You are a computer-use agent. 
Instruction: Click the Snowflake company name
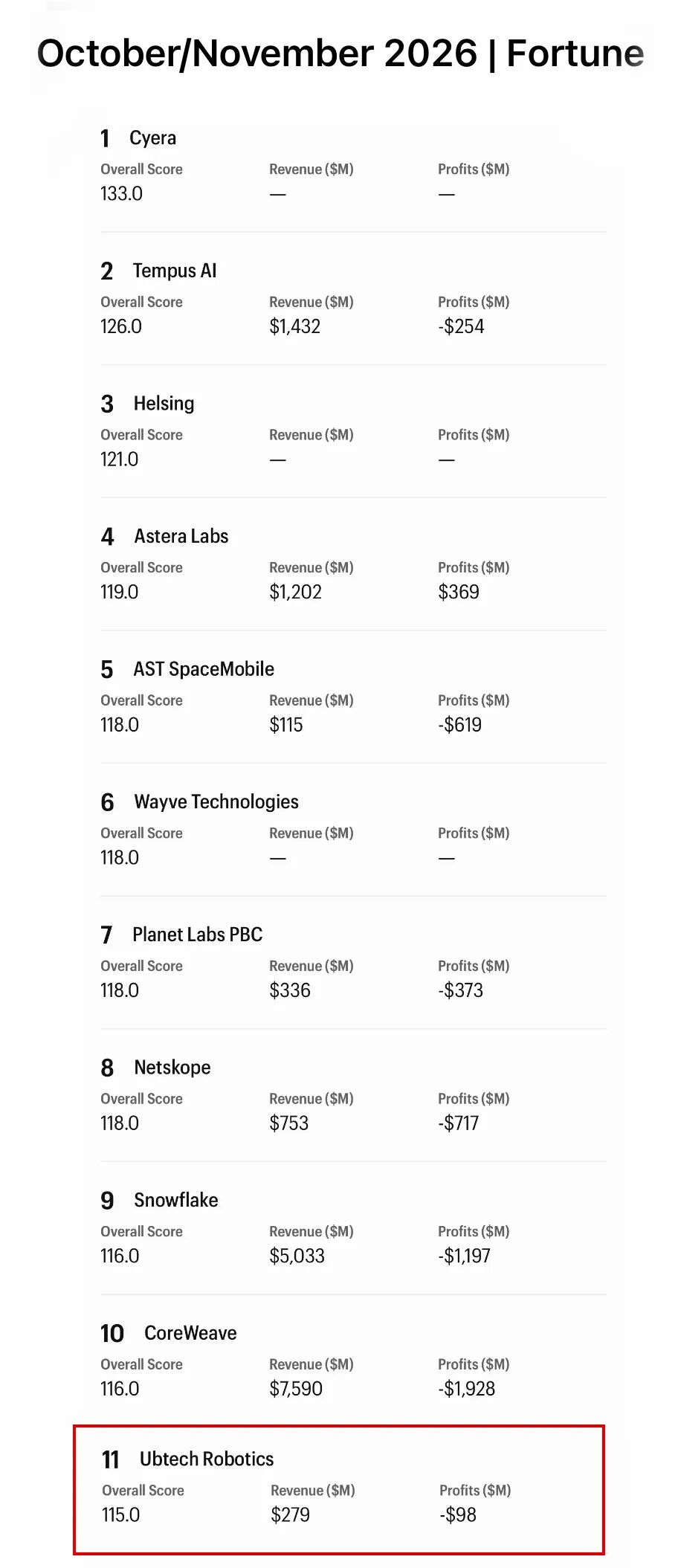[x=176, y=1200]
